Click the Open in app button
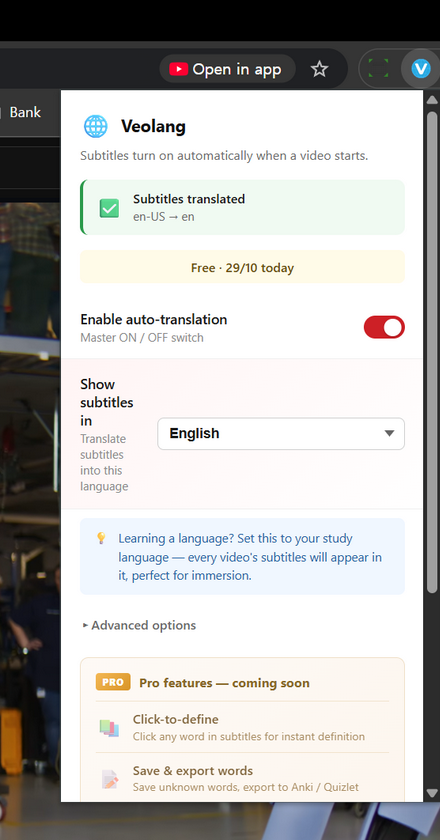The image size is (440, 840). (227, 69)
